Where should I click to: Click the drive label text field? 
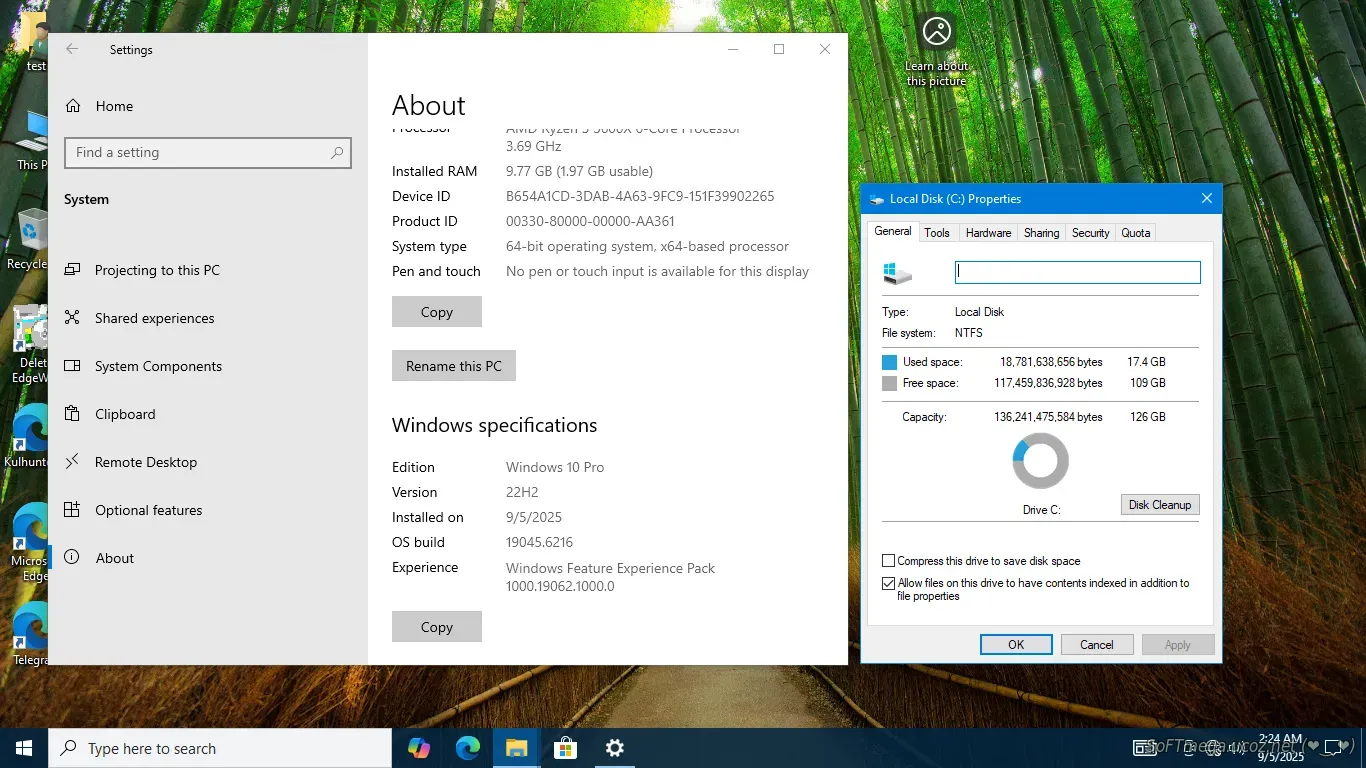click(1077, 272)
